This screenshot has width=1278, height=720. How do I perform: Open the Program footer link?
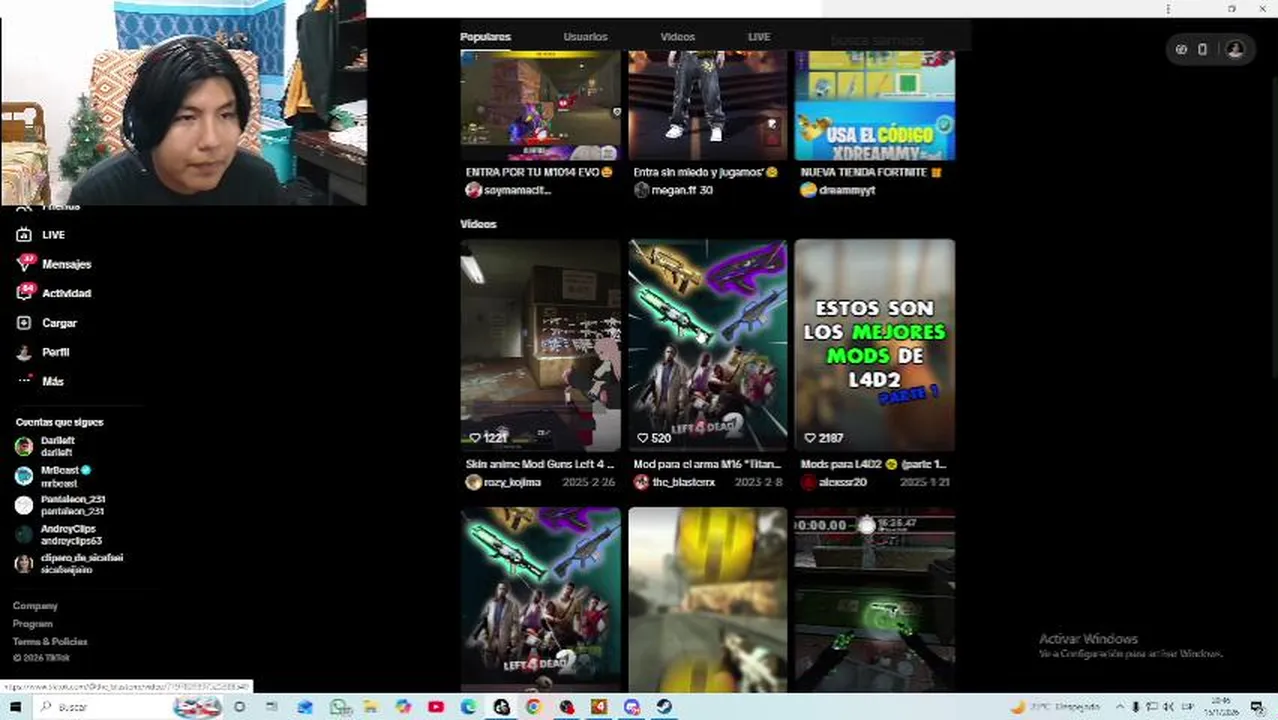click(33, 624)
